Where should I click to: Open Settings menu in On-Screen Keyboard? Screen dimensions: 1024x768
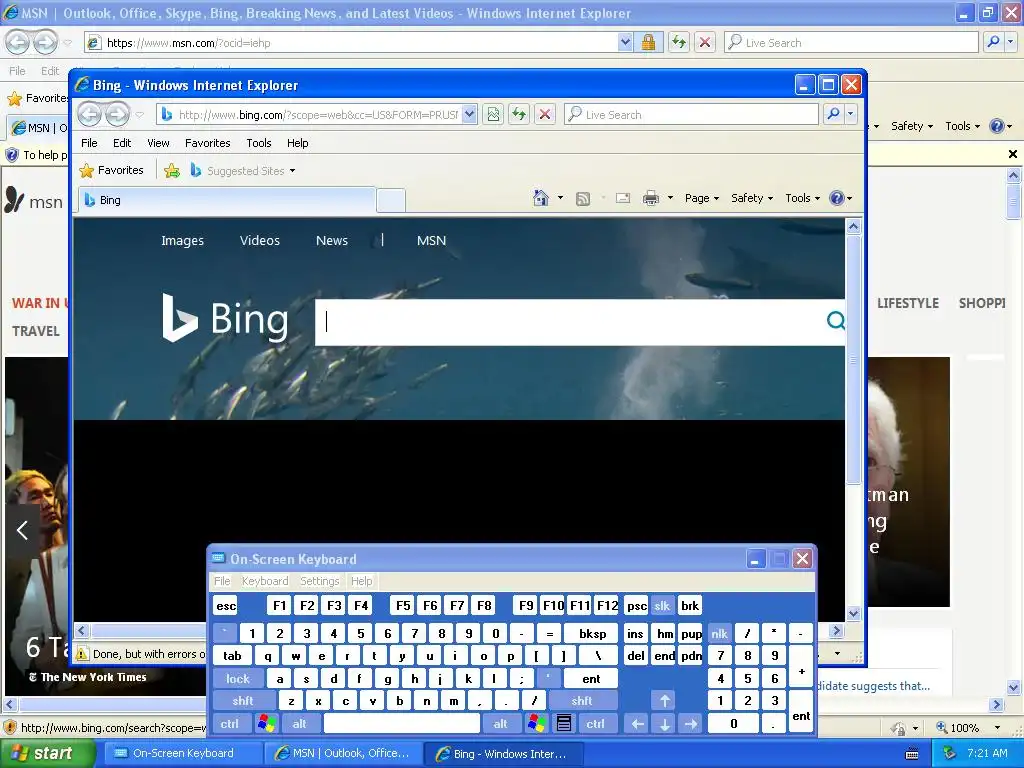click(x=319, y=581)
